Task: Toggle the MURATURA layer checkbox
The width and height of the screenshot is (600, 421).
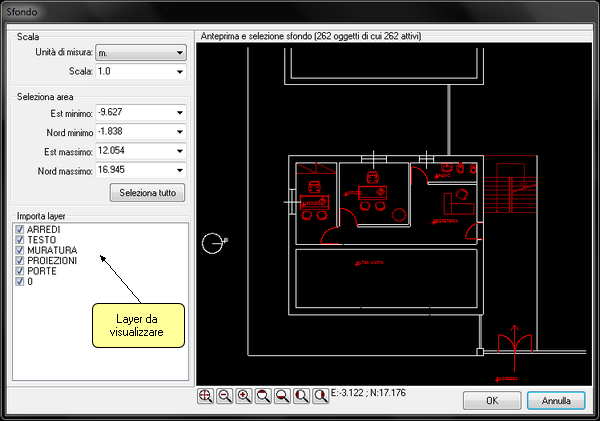Action: pos(20,250)
